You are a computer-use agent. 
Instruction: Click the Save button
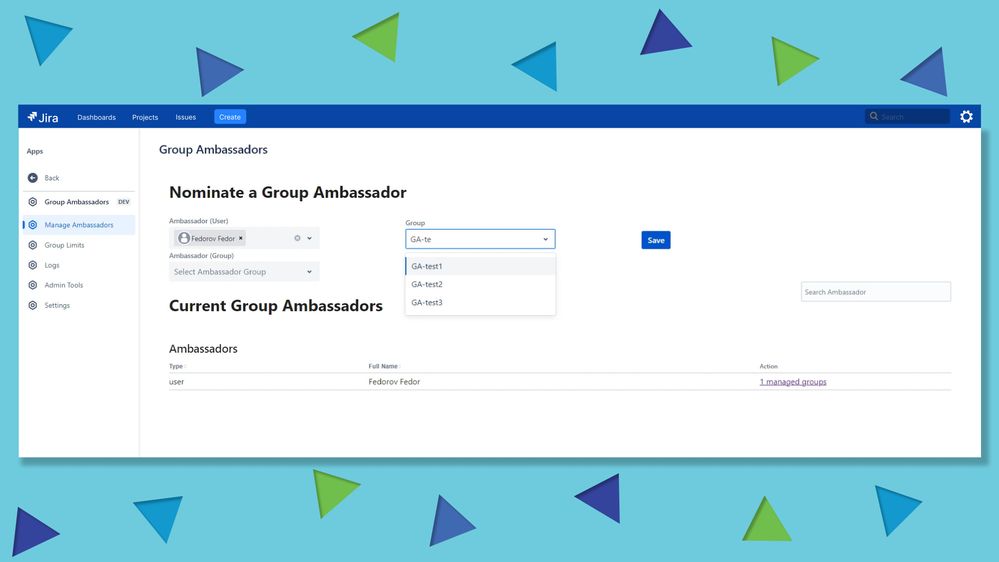656,240
